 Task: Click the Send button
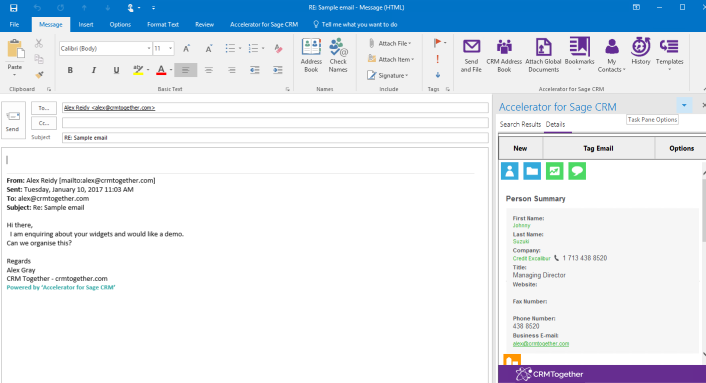click(x=13, y=121)
